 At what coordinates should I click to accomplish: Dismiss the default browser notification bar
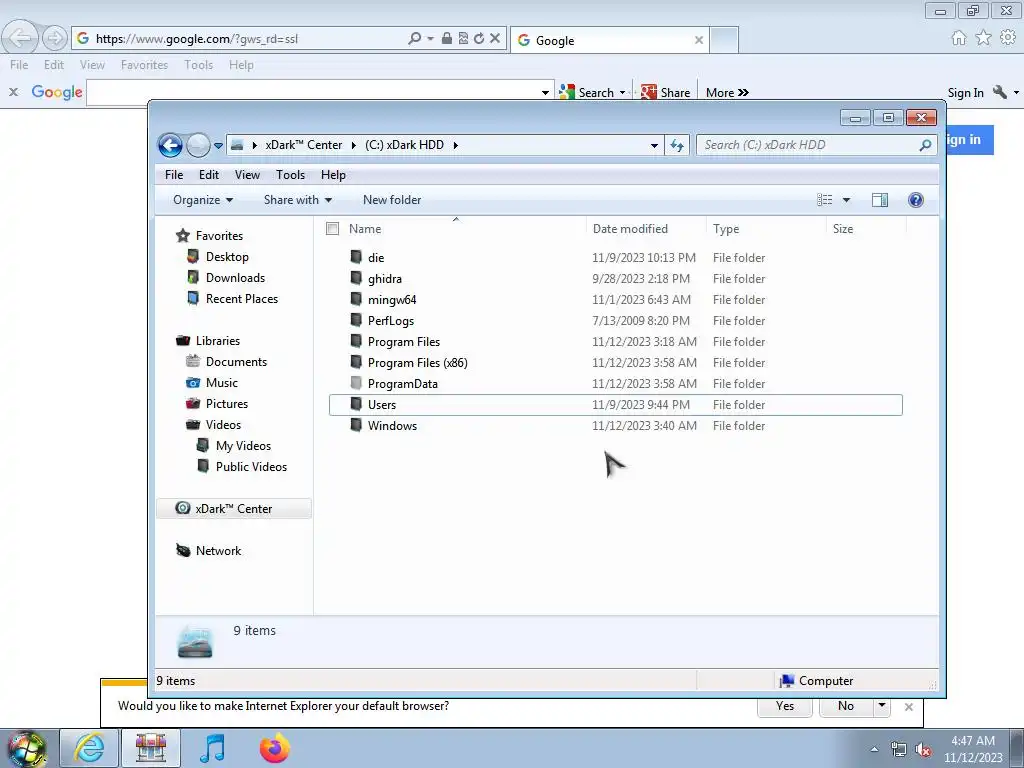(x=908, y=707)
